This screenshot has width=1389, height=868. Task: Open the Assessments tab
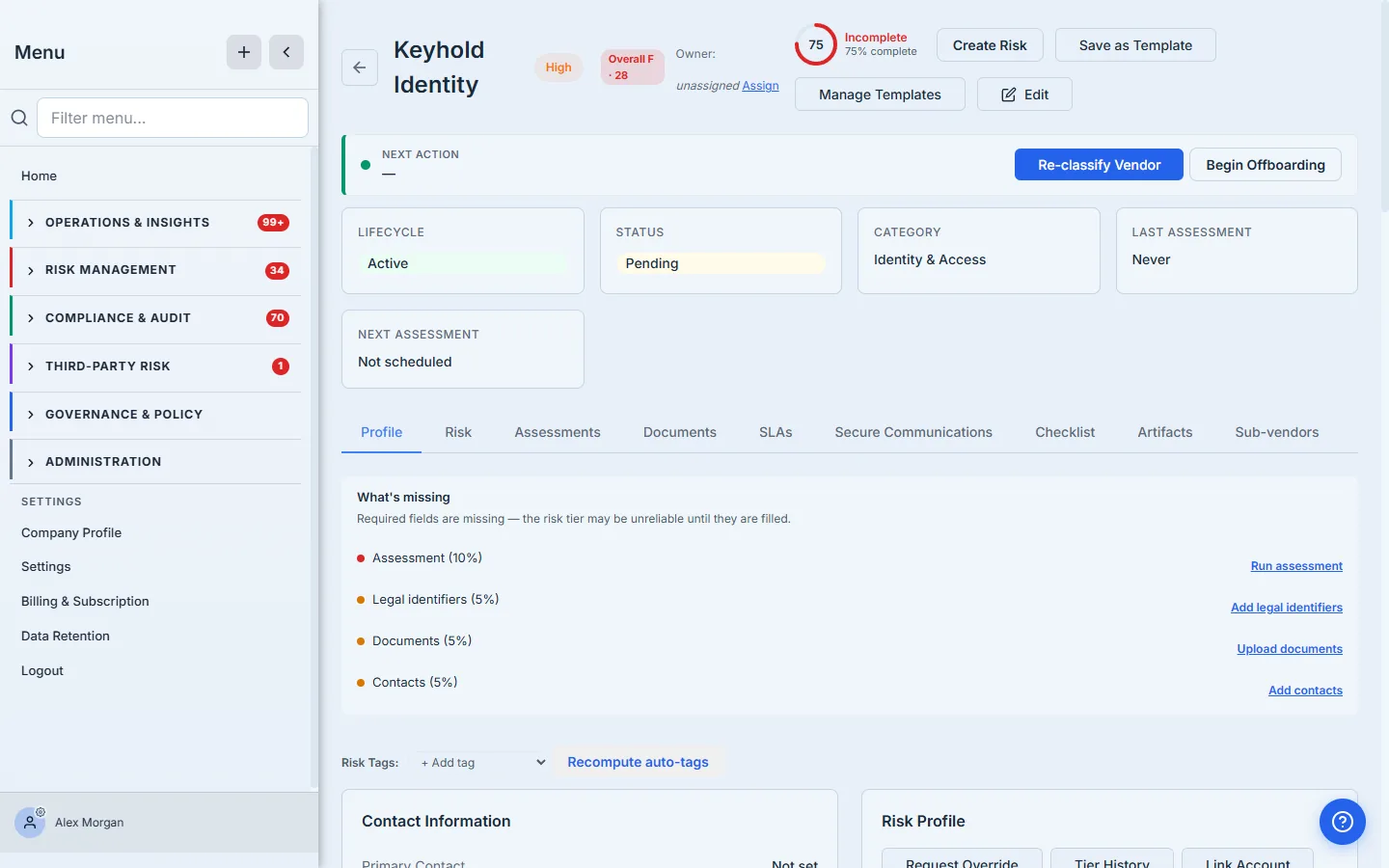(x=558, y=432)
